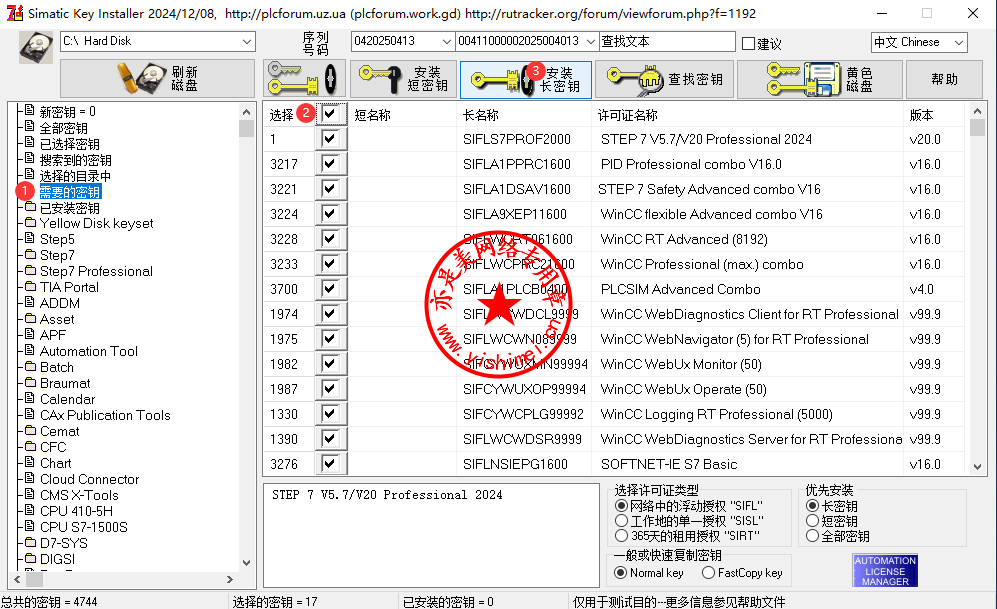Click the Install Long Key (安装长密钥) button
This screenshot has width=997, height=609.
[525, 80]
